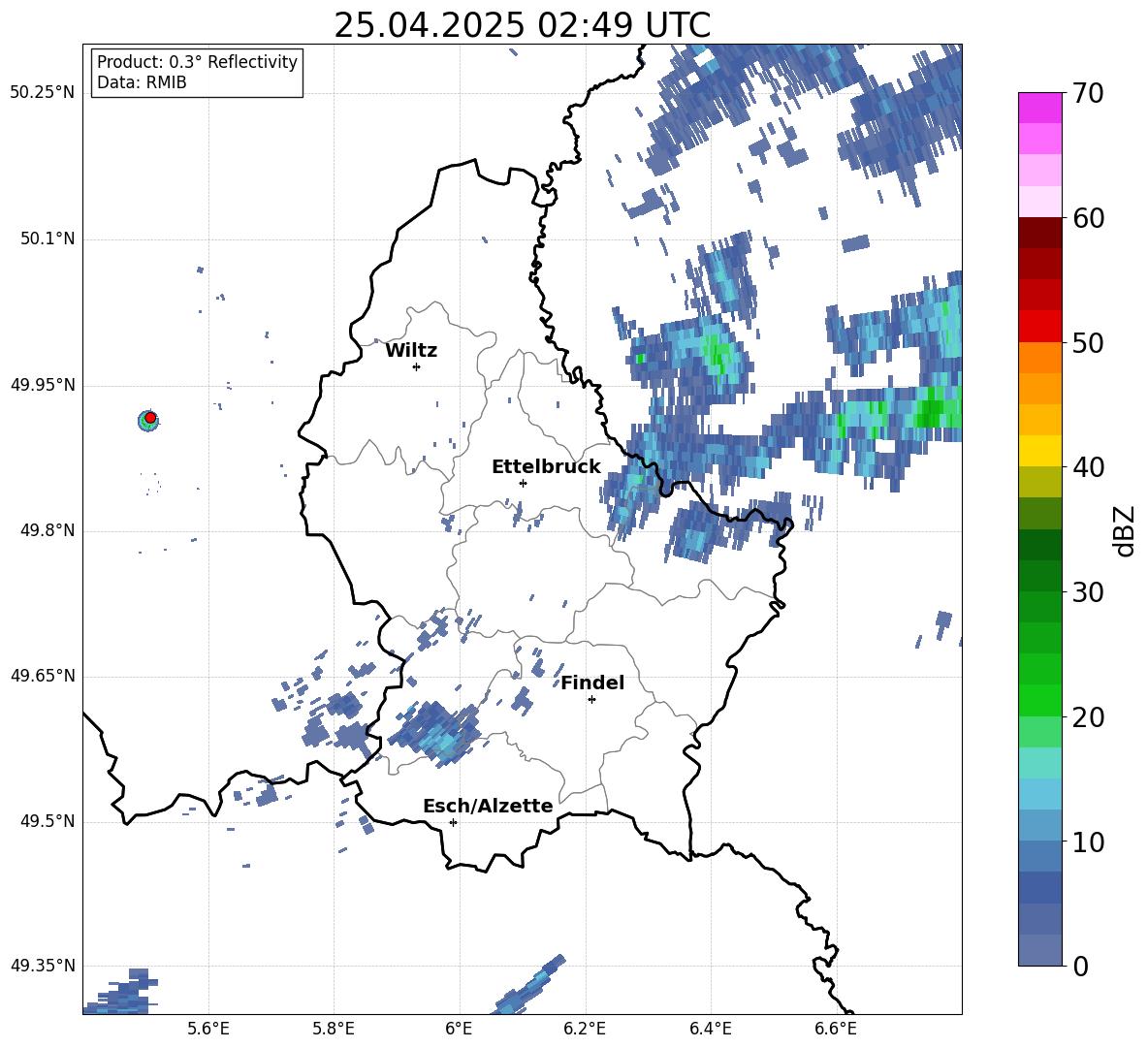
Task: Pick the yellow colorbar segment at 40
Action: pyautogui.click(x=1039, y=451)
